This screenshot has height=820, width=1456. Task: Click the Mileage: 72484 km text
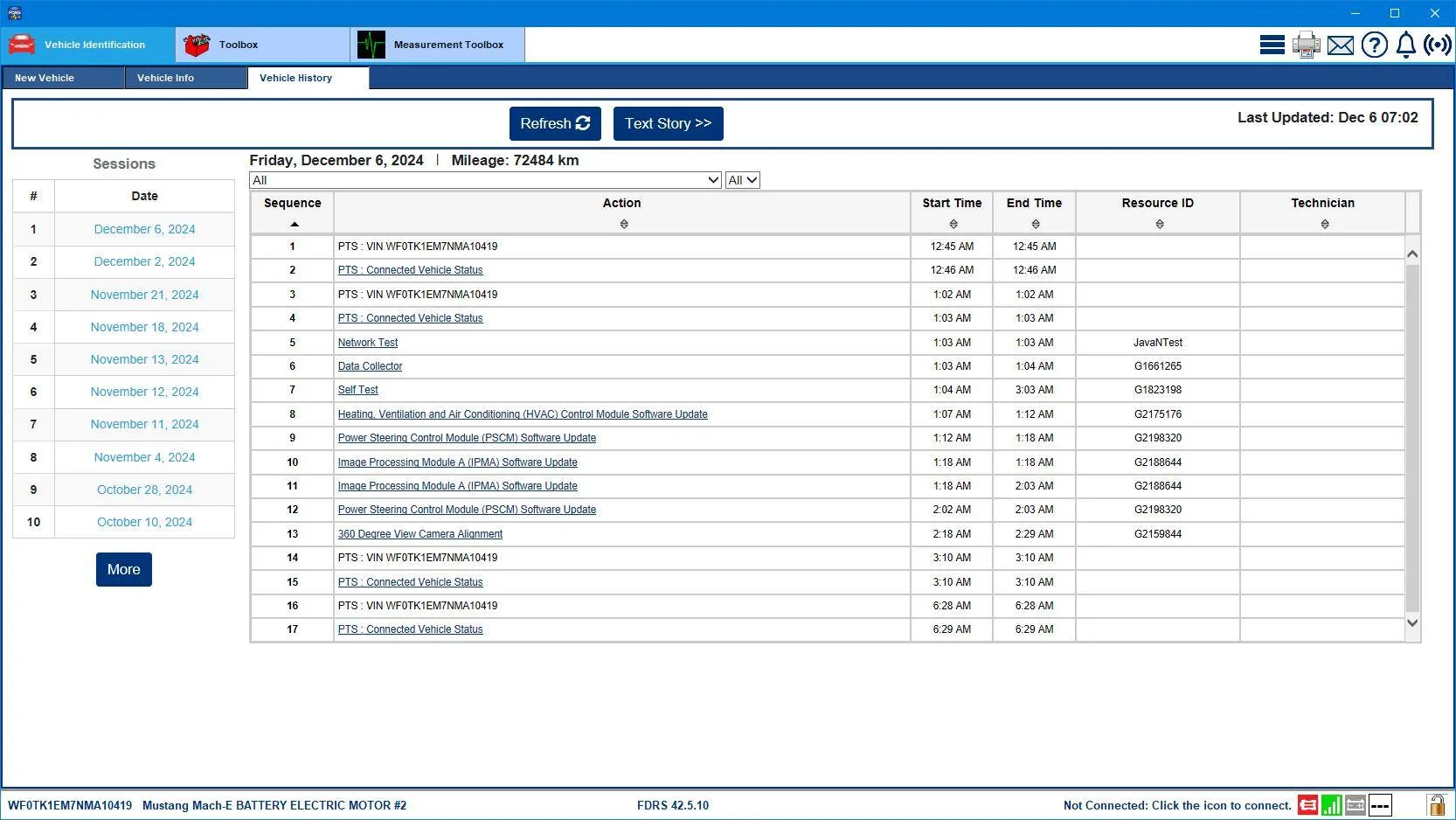515,161
